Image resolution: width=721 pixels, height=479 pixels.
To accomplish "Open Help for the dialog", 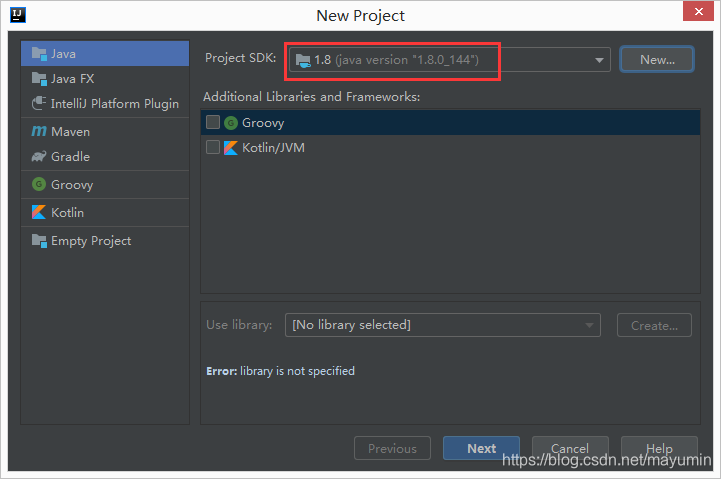I will pos(659,448).
